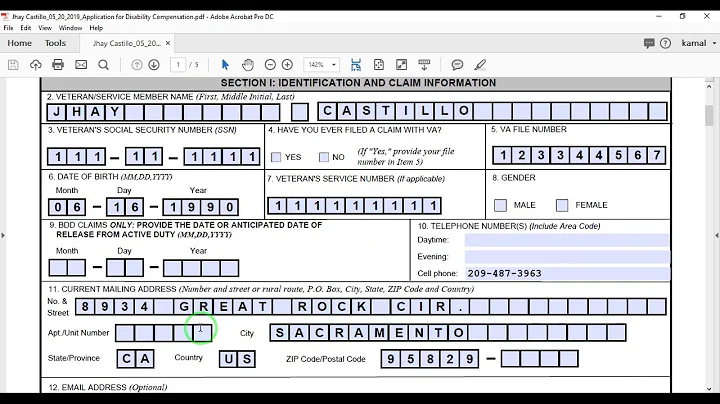This screenshot has width=720, height=404.
Task: Open notifications chat bubble icon
Action: coord(649,43)
